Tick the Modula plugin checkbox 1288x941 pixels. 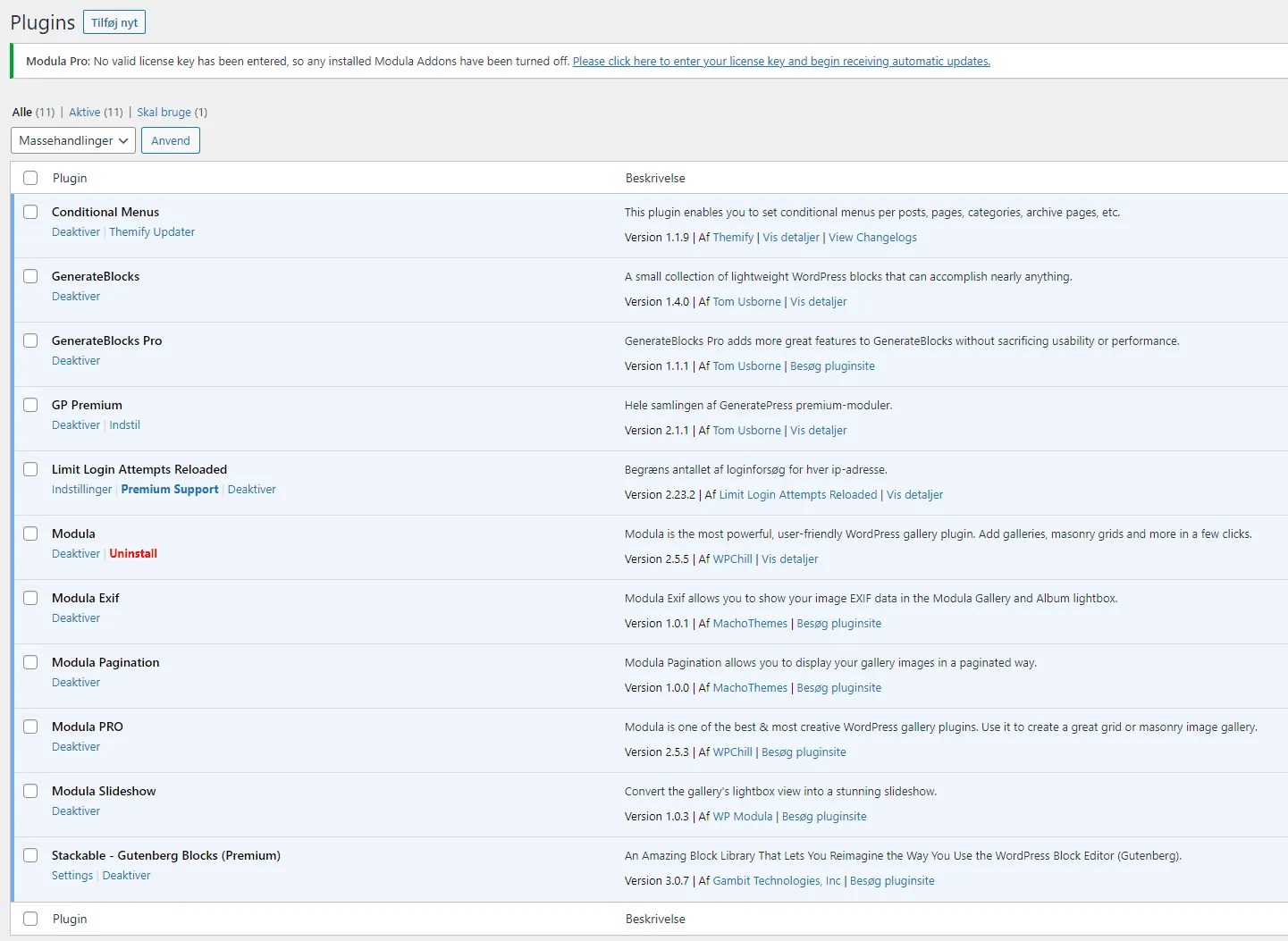tap(30, 534)
